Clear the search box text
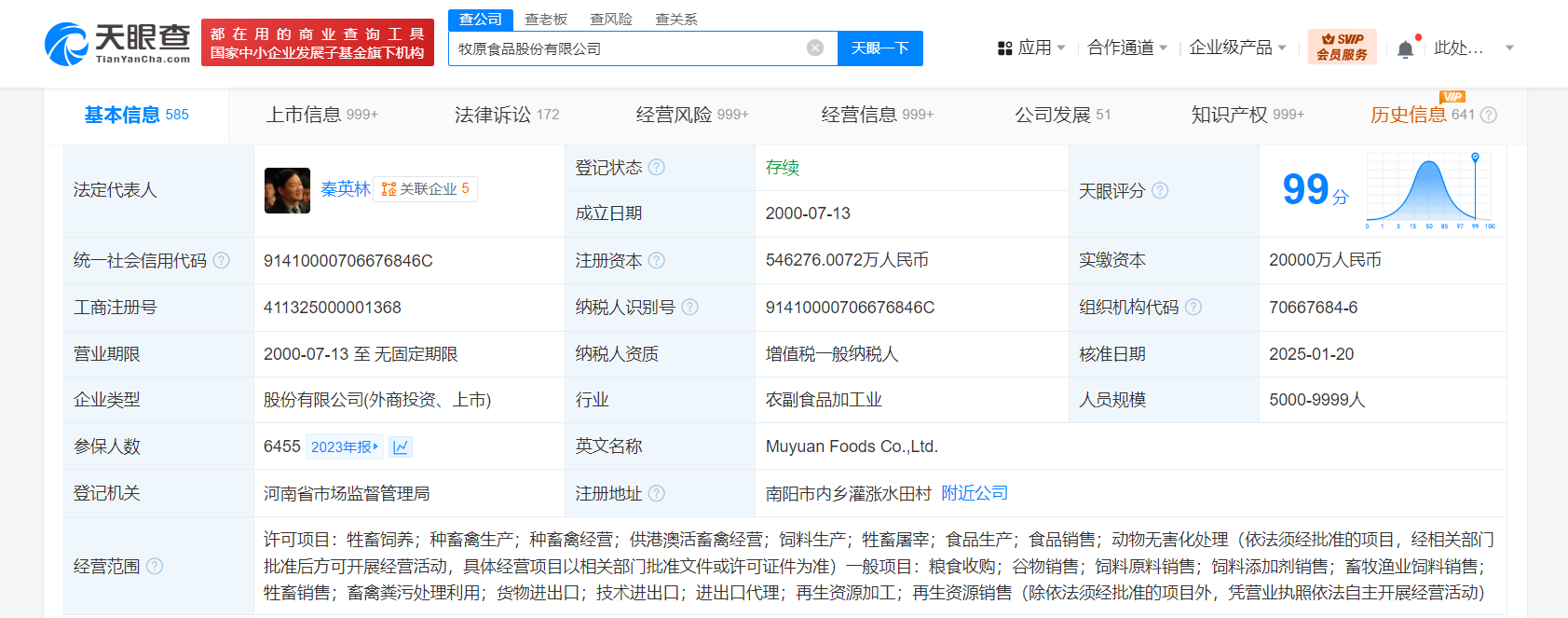 coord(814,48)
